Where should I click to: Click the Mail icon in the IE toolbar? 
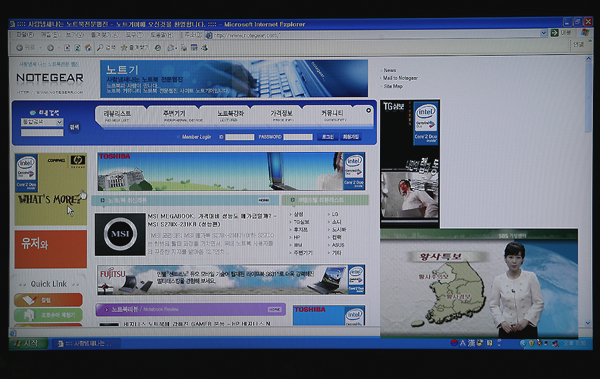pos(171,48)
